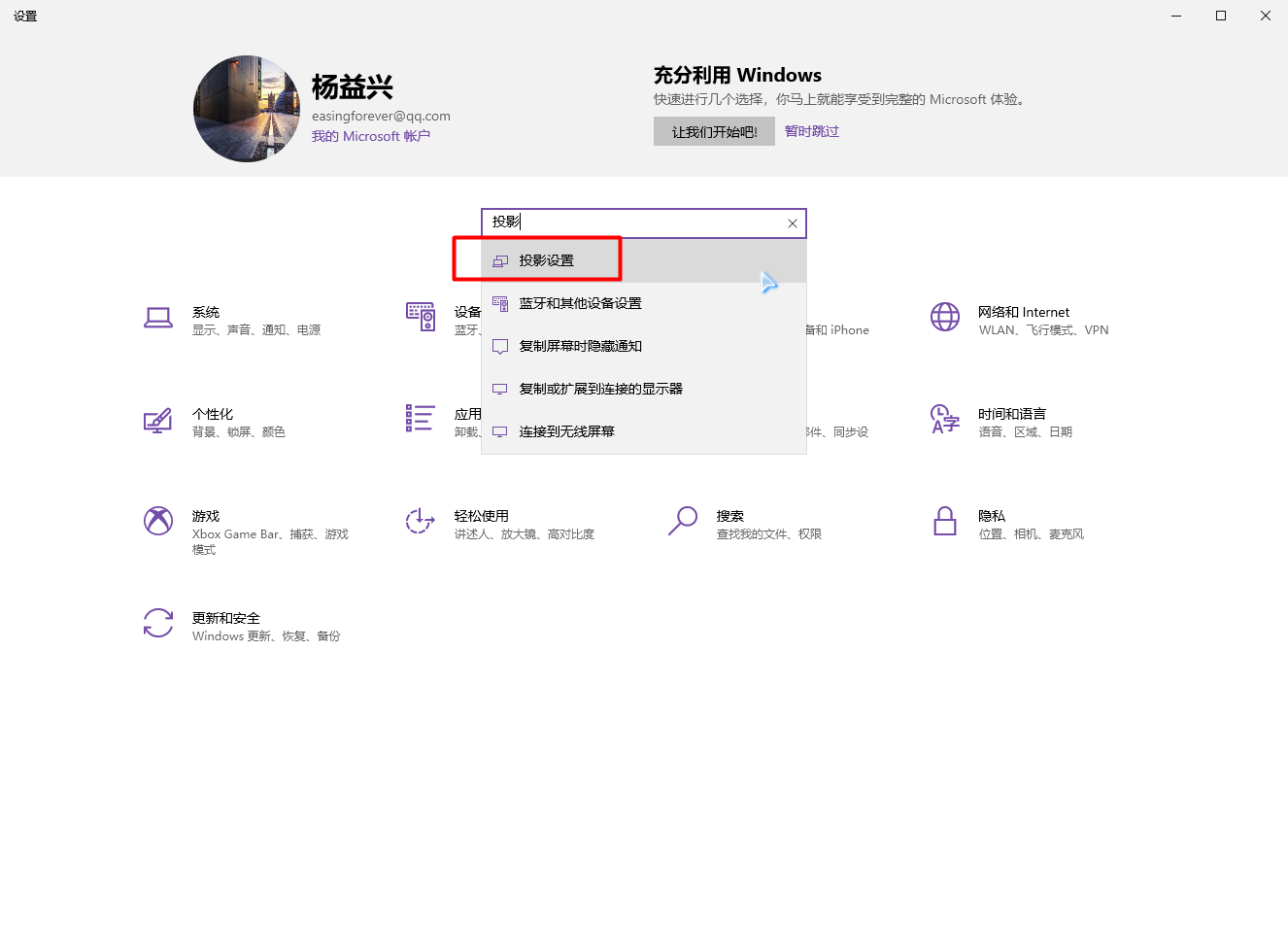Open the 设备 keyboard and speaker icon

[x=421, y=317]
